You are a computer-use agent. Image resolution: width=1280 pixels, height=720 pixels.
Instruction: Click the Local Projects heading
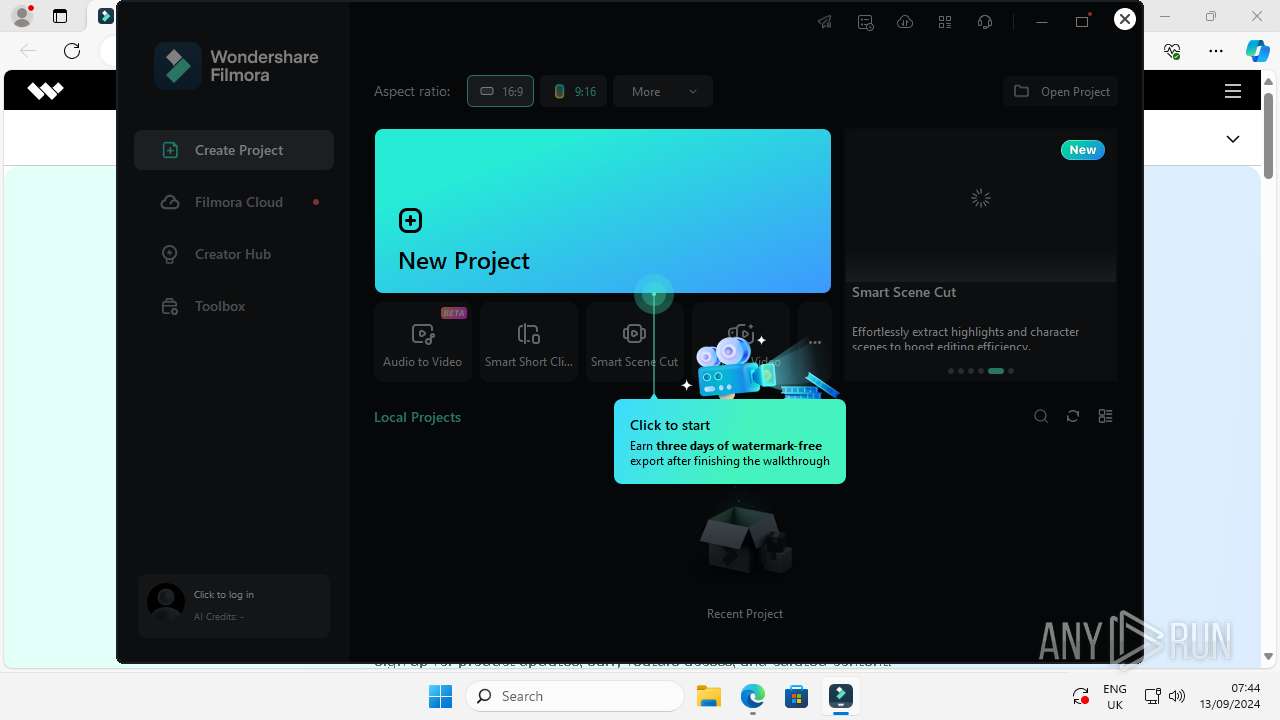[417, 417]
